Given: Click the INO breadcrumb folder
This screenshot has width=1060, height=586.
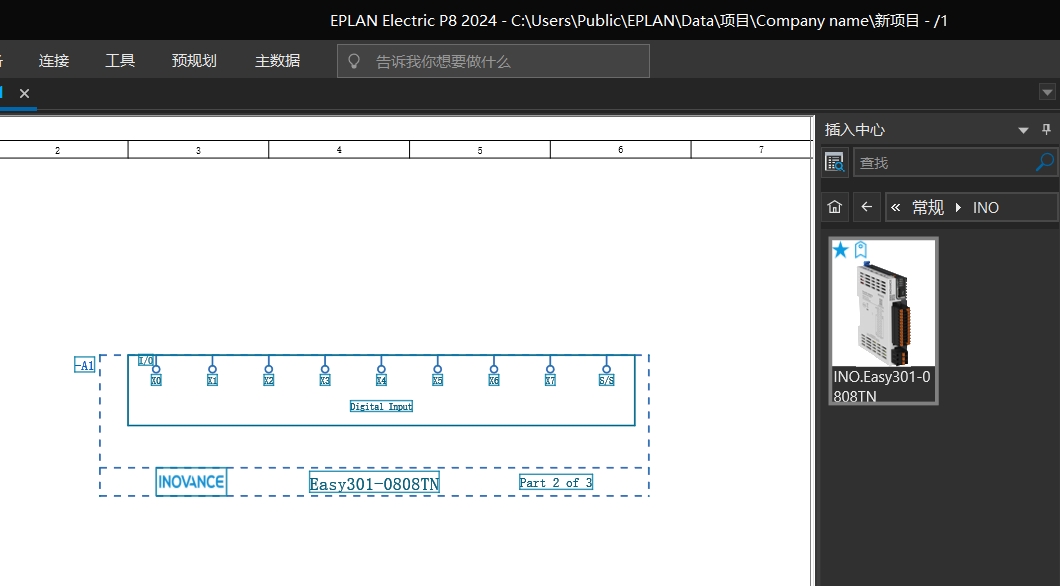Looking at the screenshot, I should tap(986, 207).
